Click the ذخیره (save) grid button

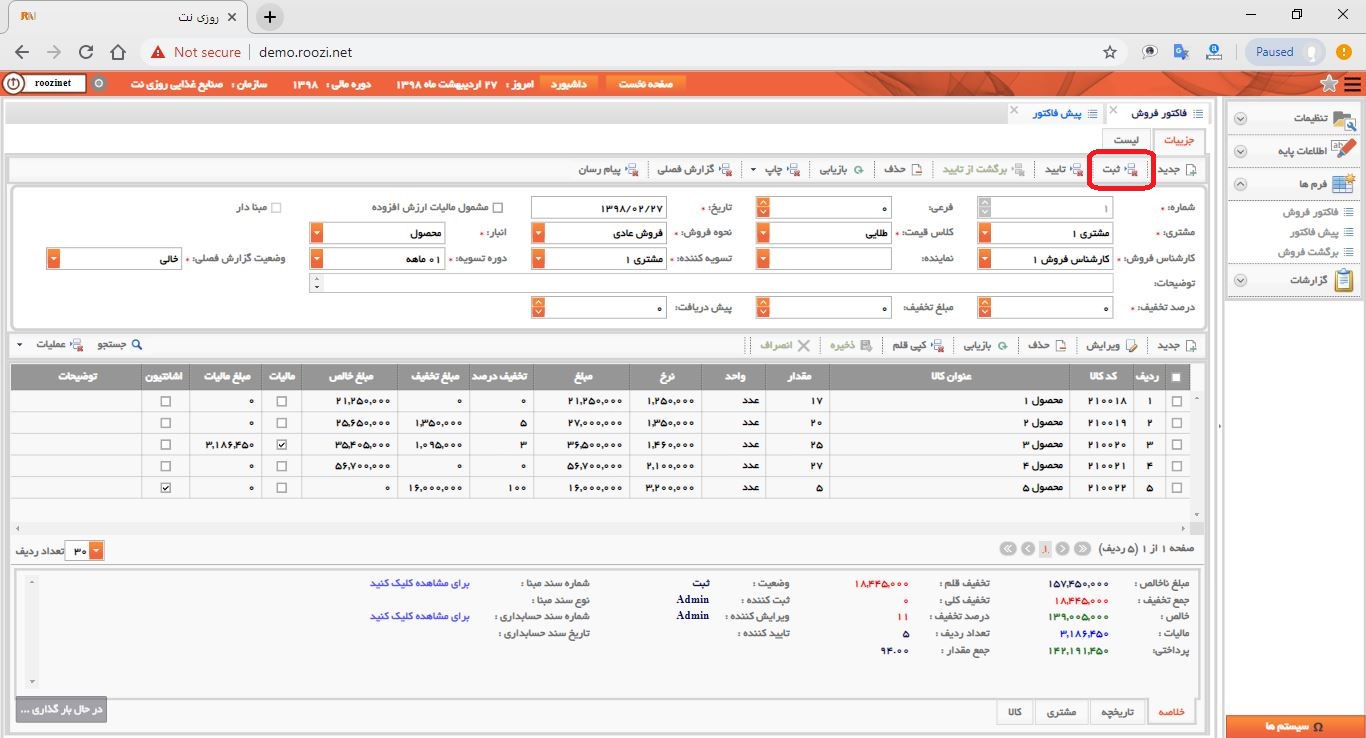tap(850, 345)
